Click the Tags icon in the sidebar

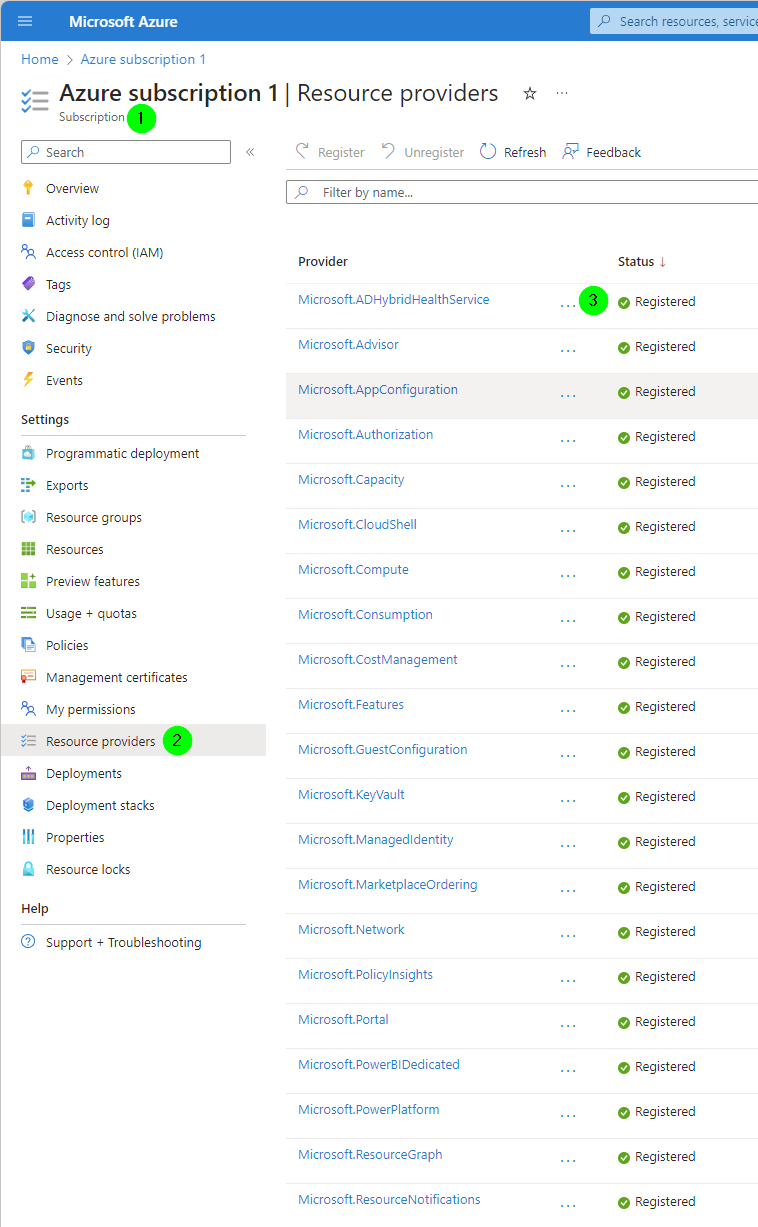pos(28,284)
